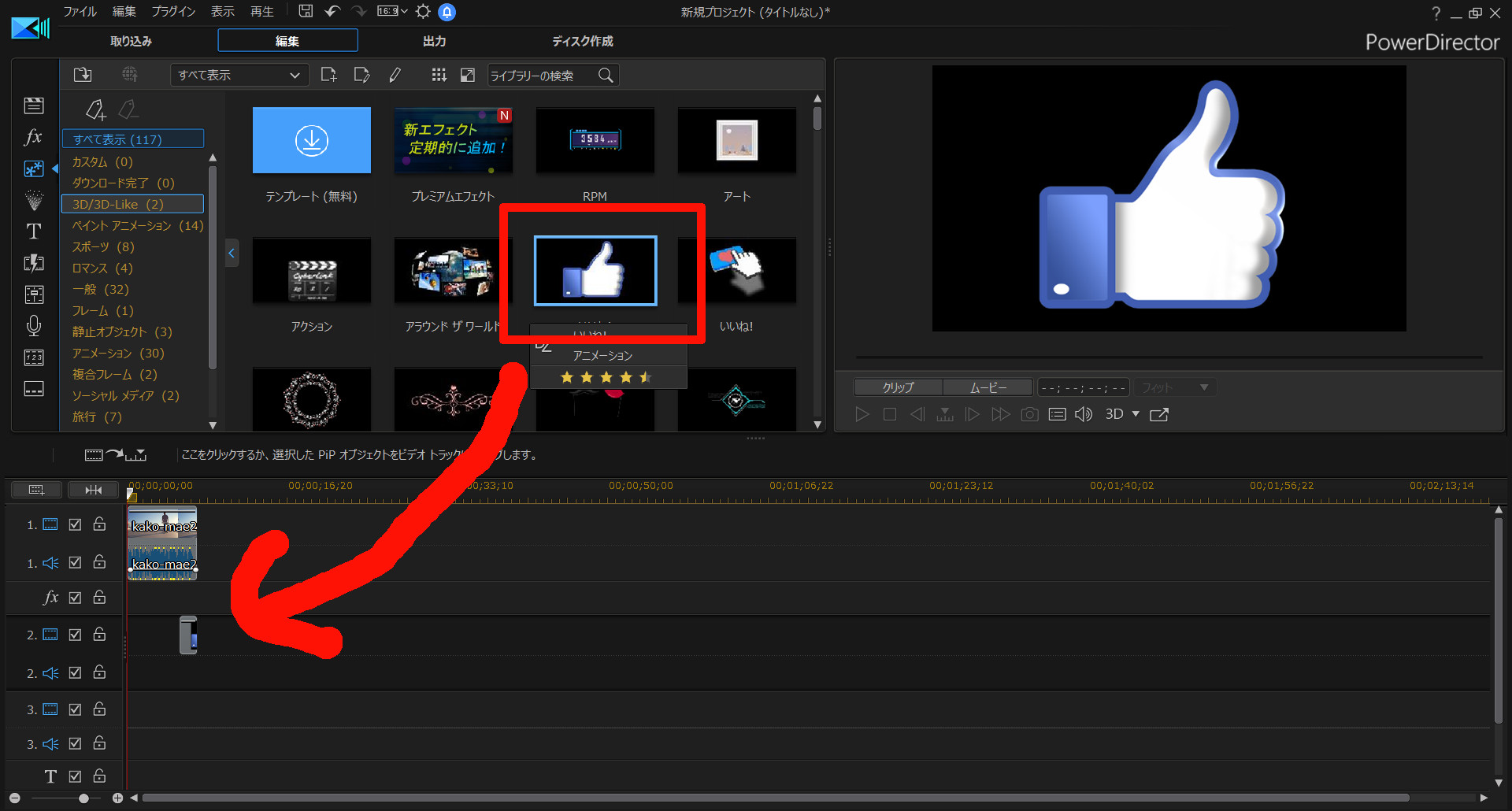Toggle audio track 1 checkbox
This screenshot has width=1512, height=811.
click(x=75, y=562)
